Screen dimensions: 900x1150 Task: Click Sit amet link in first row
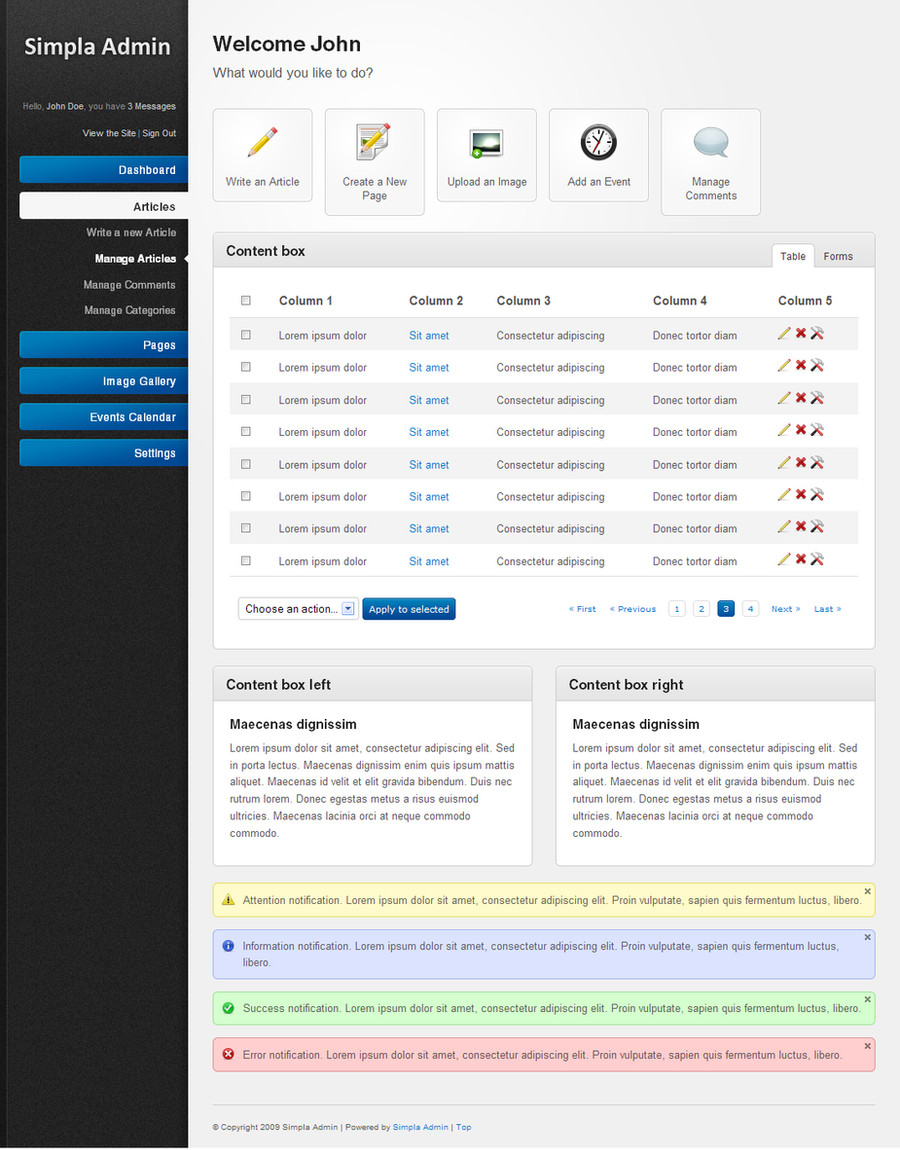429,335
